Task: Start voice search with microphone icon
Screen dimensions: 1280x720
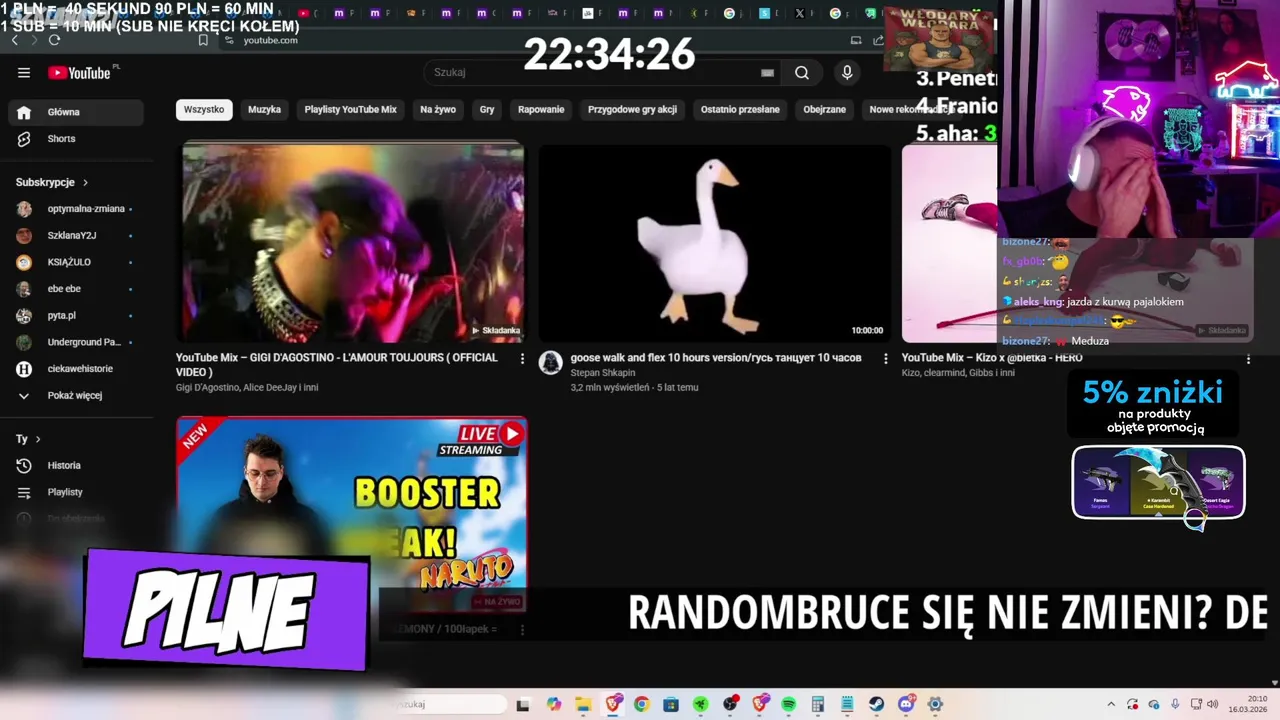Action: [847, 72]
